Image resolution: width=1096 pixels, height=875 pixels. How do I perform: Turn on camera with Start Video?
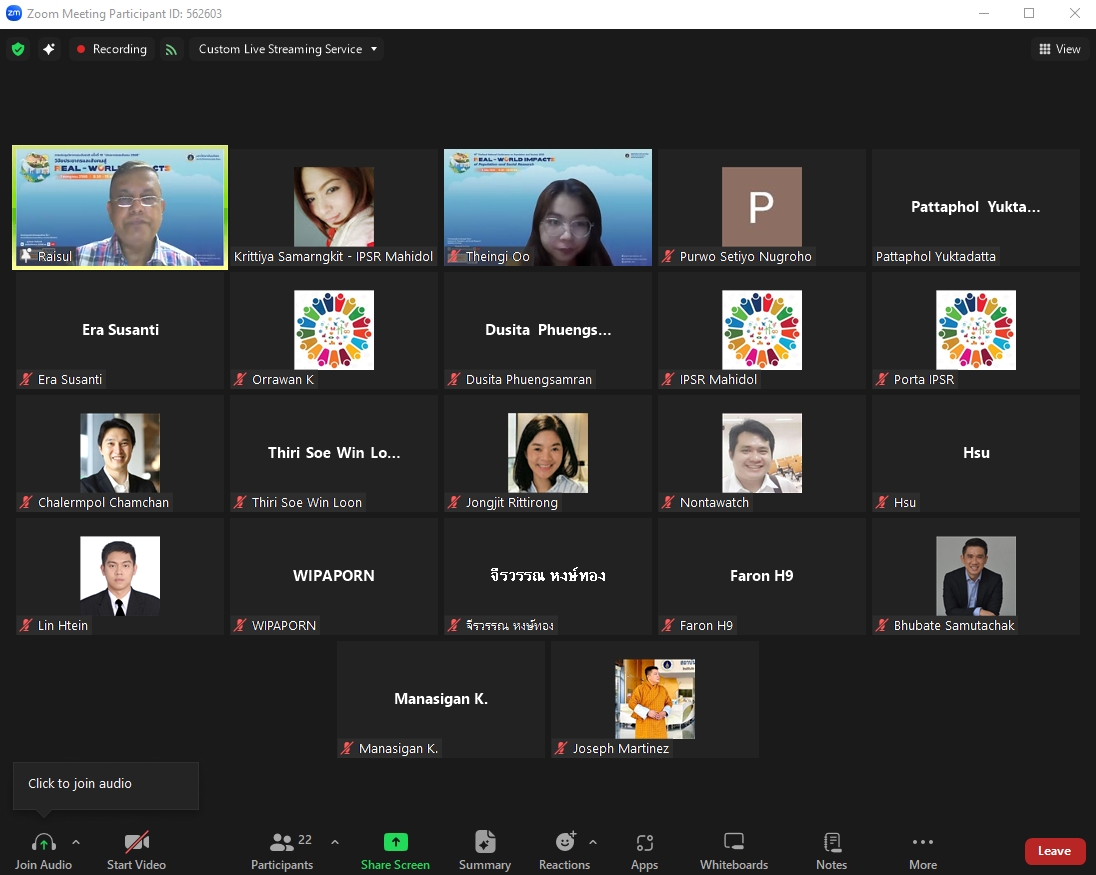[x=136, y=850]
